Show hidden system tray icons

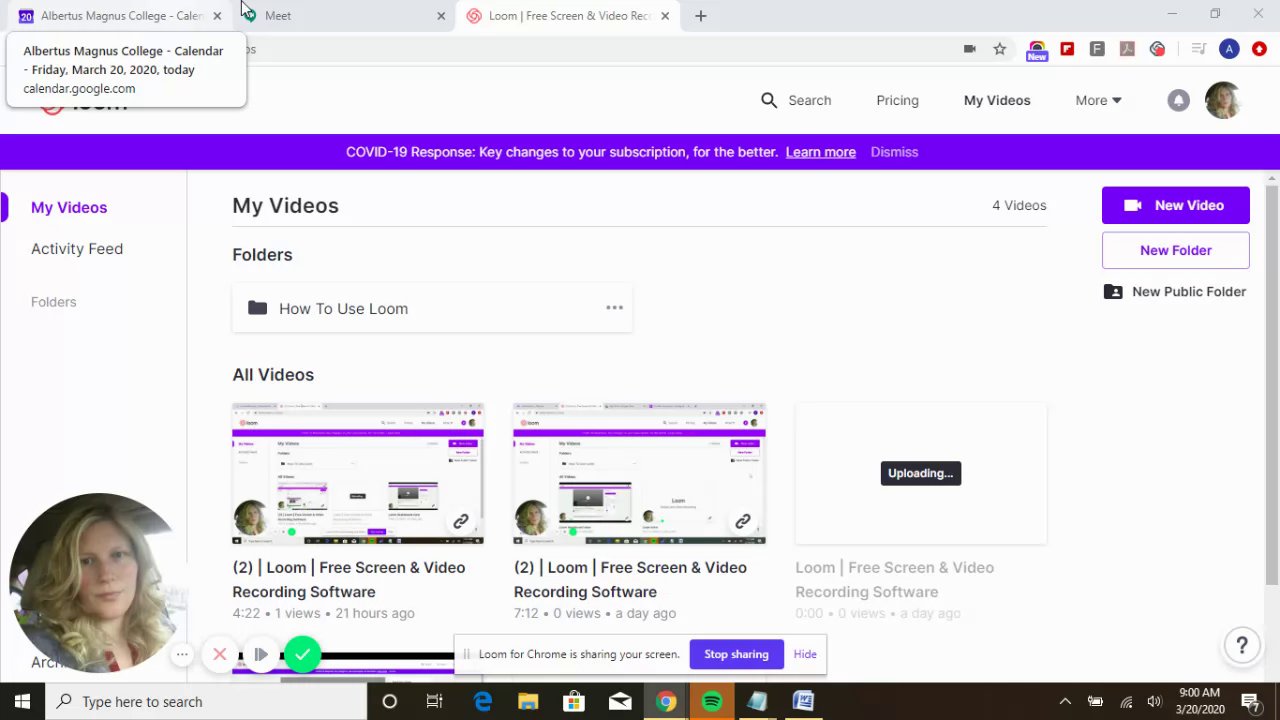pyautogui.click(x=1065, y=701)
